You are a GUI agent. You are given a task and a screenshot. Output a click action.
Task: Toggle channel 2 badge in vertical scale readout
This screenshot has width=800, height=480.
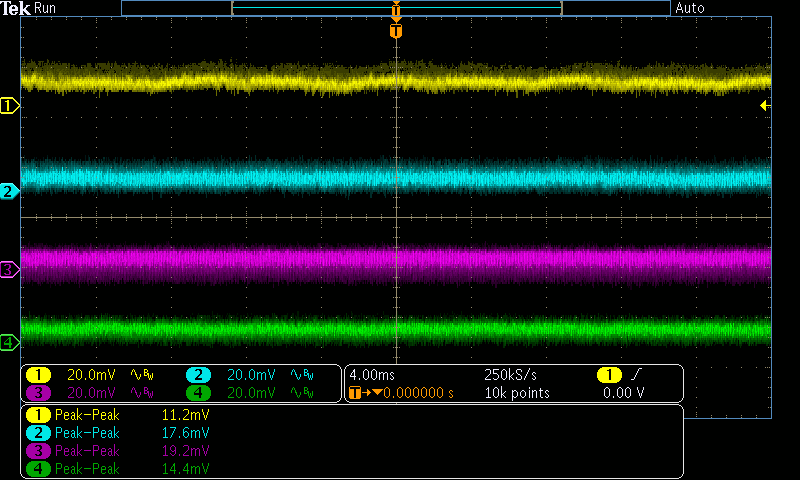[198, 375]
